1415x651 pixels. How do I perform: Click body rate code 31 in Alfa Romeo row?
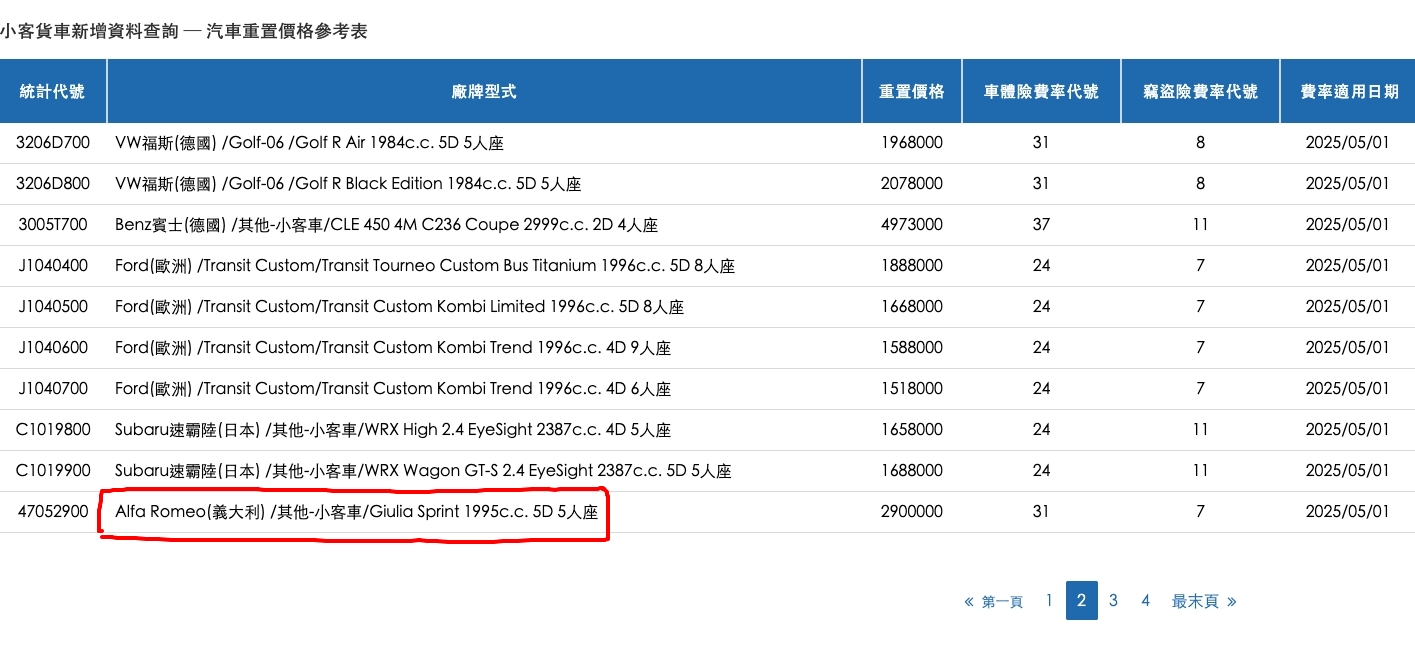(x=1041, y=512)
